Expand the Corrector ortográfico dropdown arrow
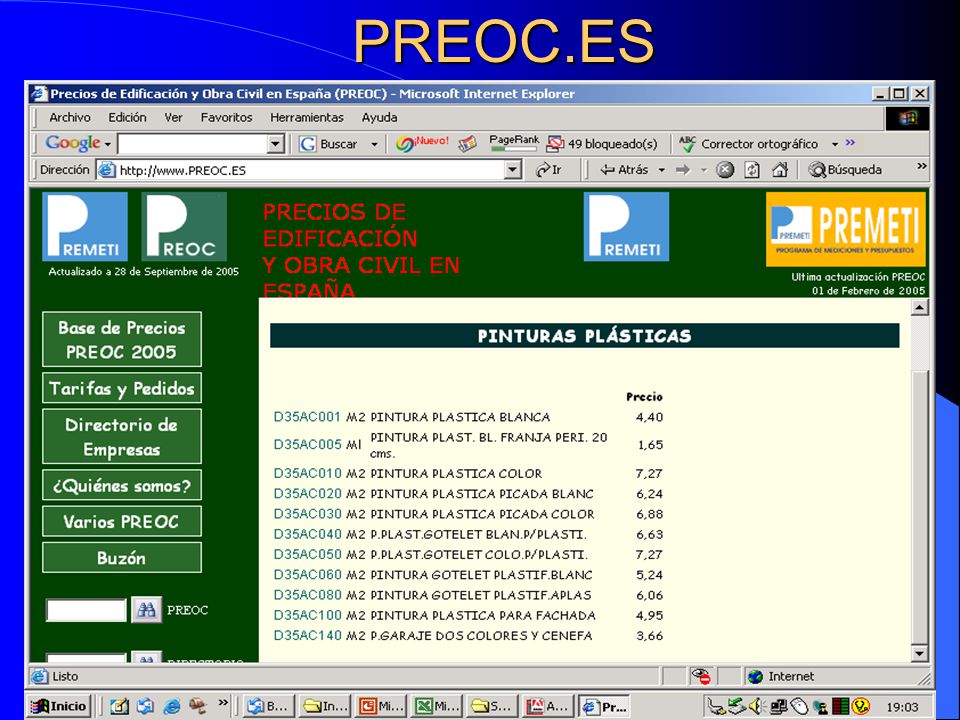 (834, 144)
